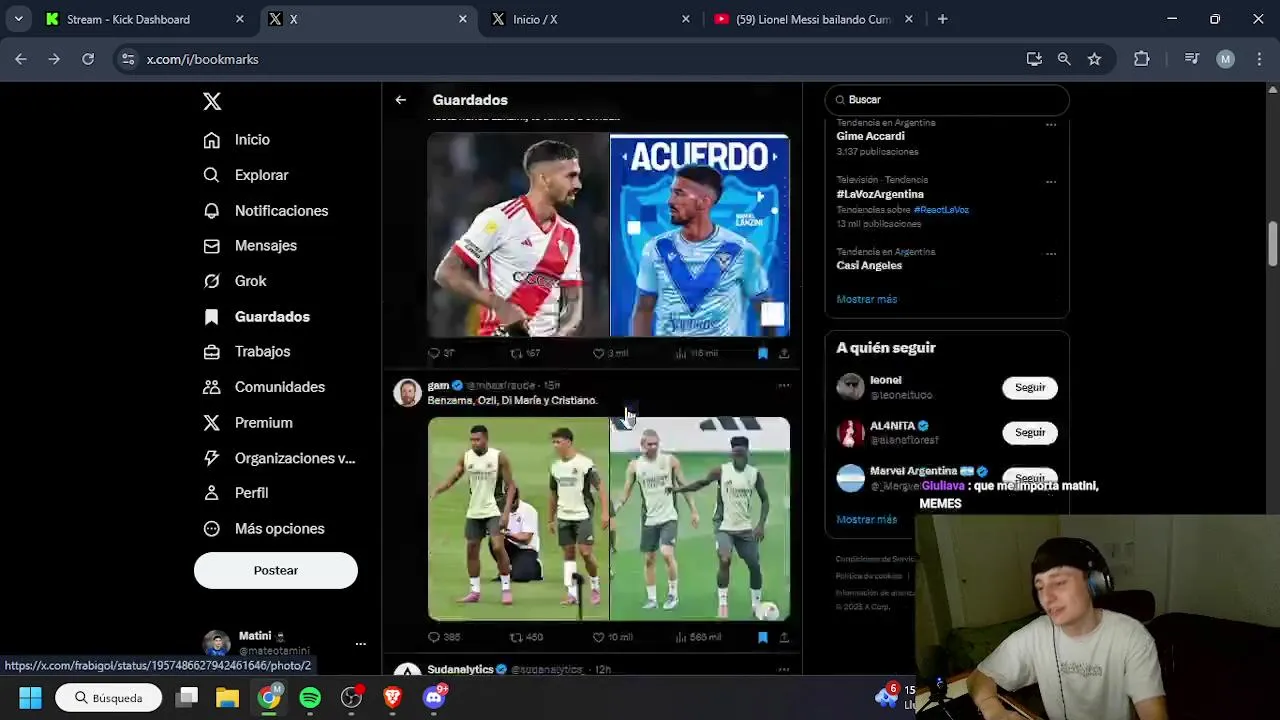Open Comunidades in the sidebar
Viewport: 1280px width, 720px height.
point(264,387)
